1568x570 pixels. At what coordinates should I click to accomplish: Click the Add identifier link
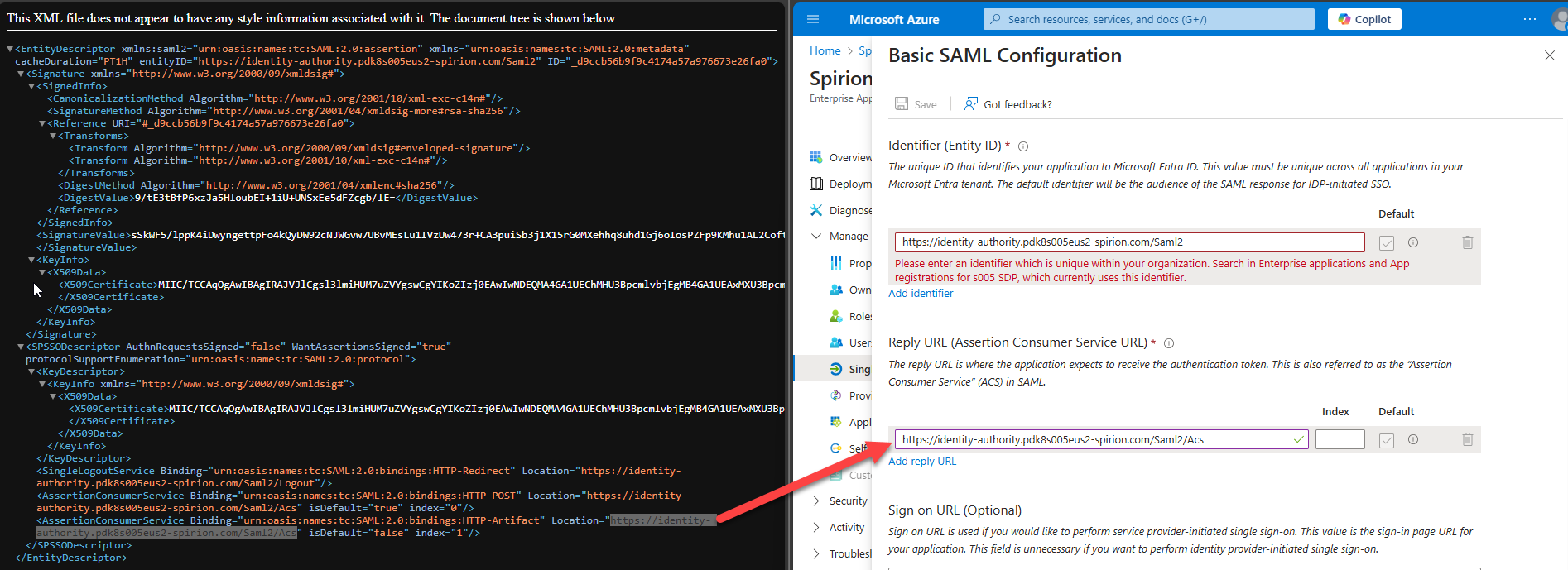(921, 294)
